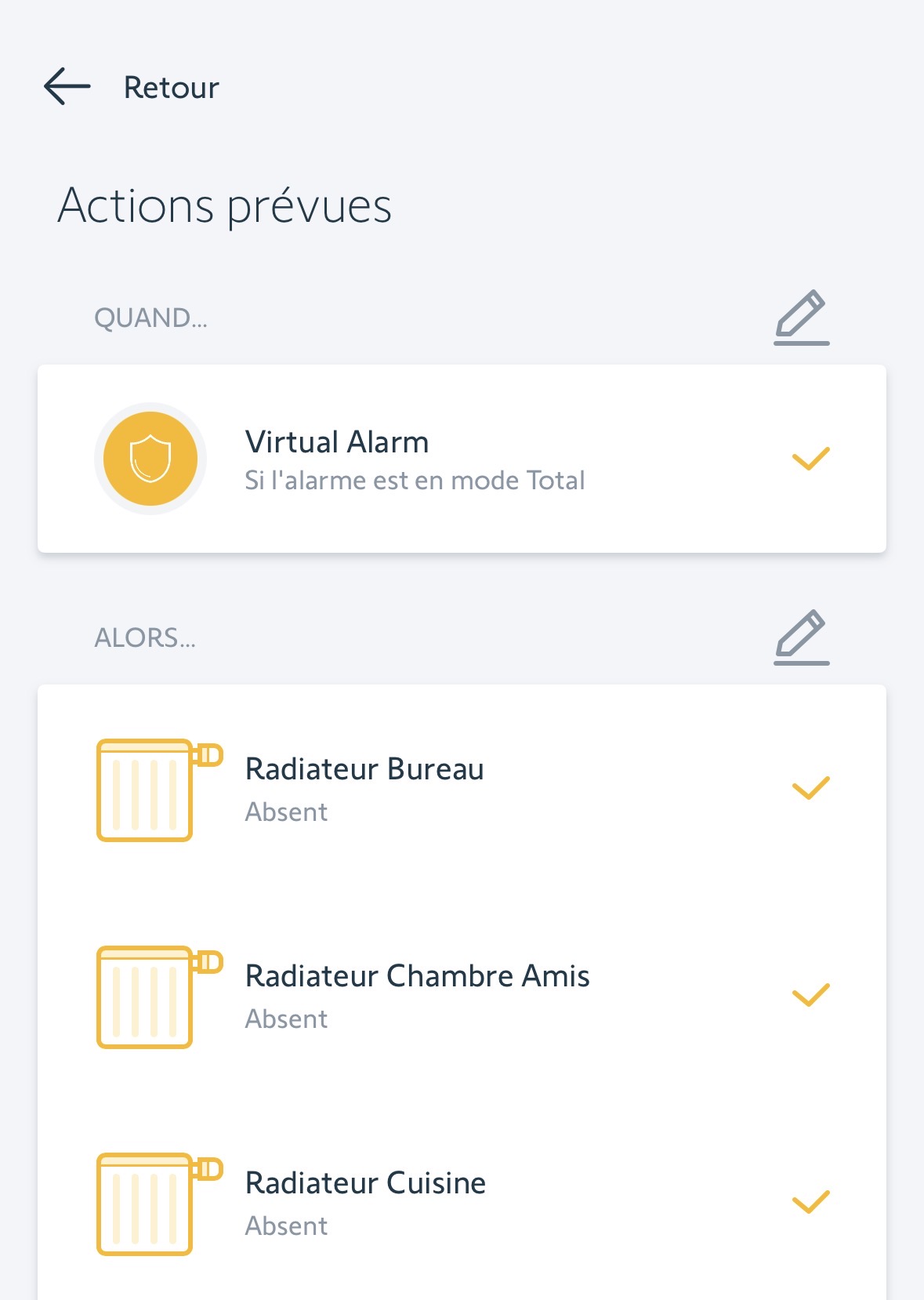
Task: Open the Radiateur Chambre Amis name
Action: pos(417,976)
